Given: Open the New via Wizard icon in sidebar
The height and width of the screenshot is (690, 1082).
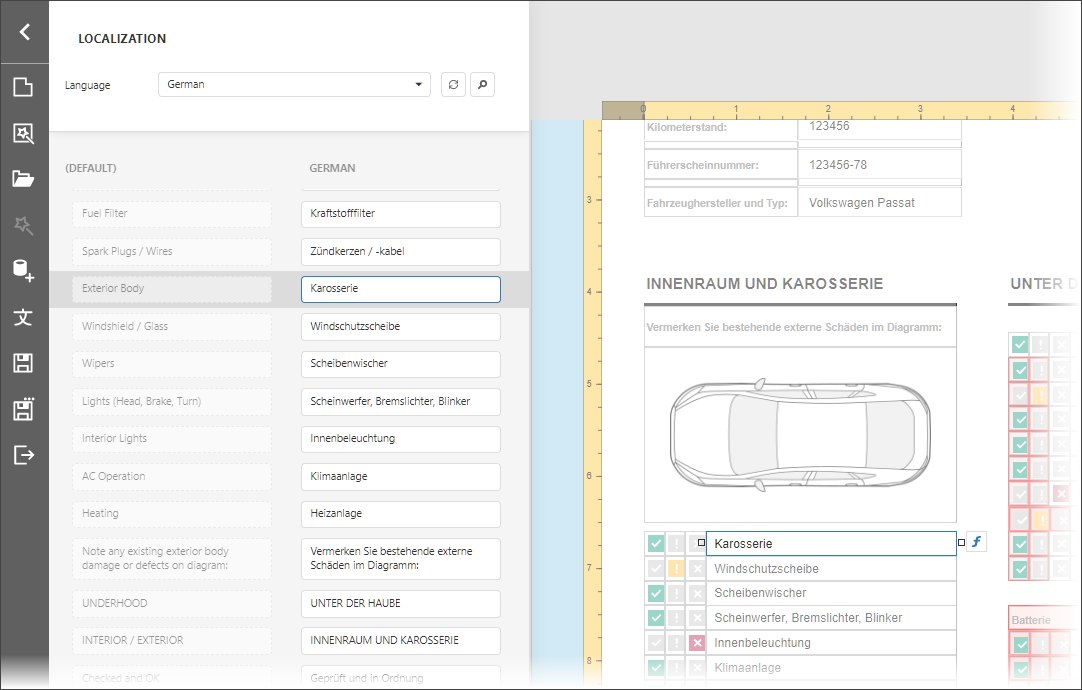Looking at the screenshot, I should pyautogui.click(x=23, y=133).
